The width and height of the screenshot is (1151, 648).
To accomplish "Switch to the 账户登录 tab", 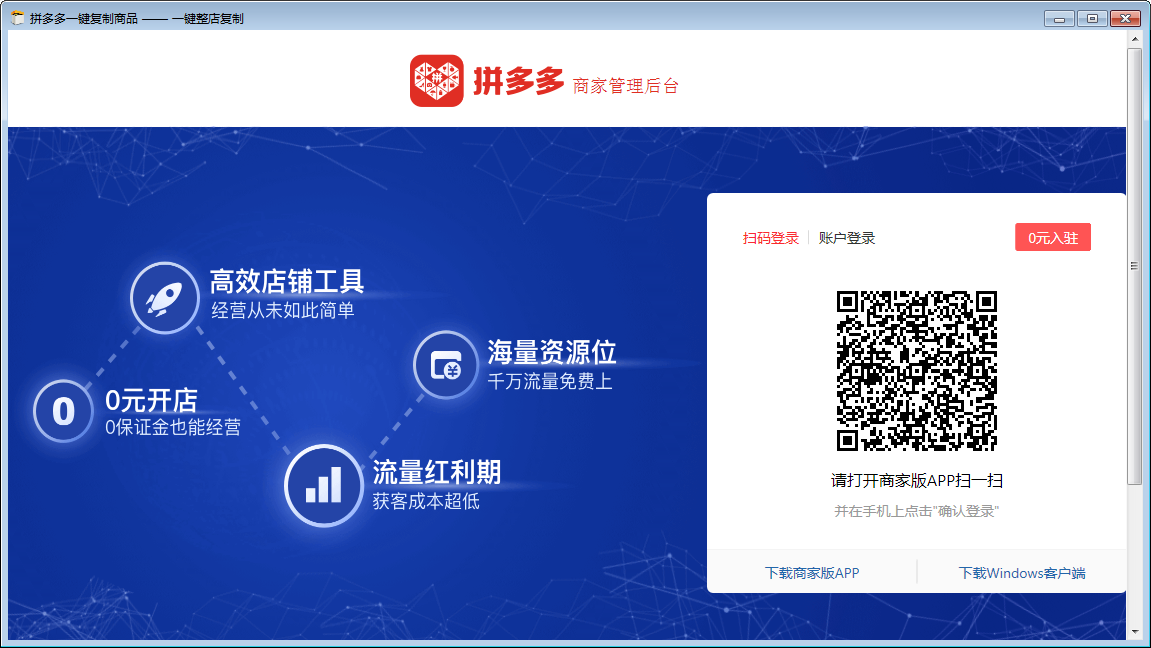I will click(846, 238).
